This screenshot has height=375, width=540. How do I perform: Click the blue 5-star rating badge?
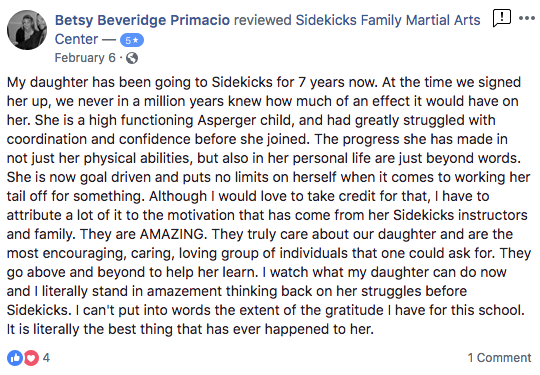[x=132, y=40]
